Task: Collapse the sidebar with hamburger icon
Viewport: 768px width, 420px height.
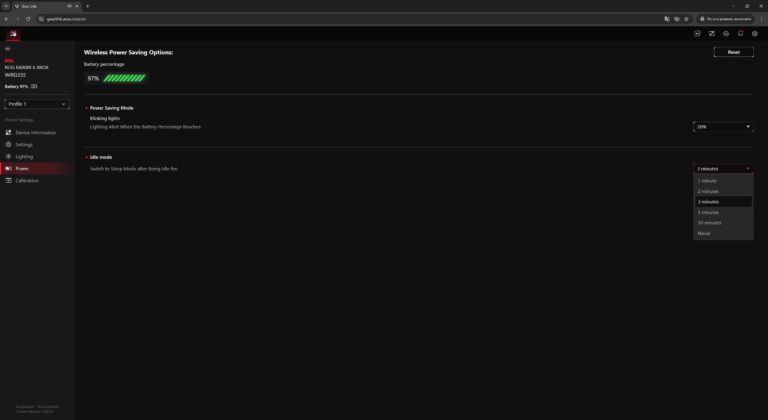Action: (7, 49)
